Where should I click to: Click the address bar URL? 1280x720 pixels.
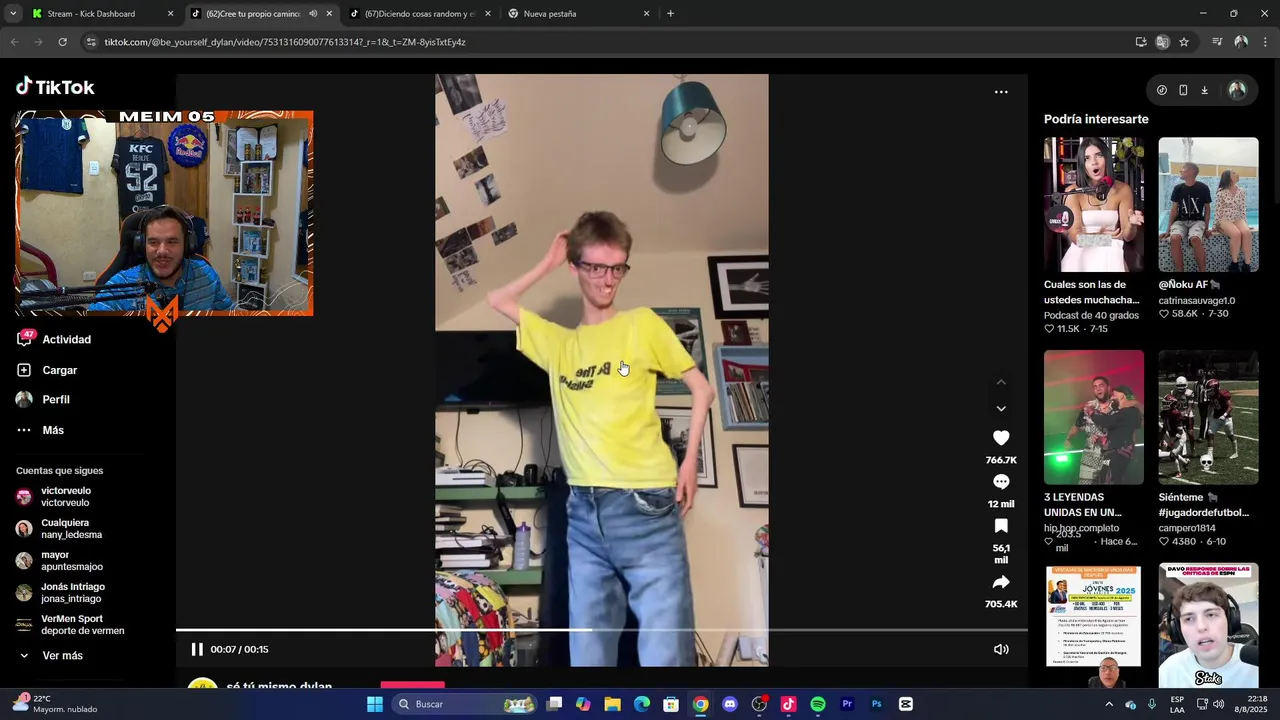tap(285, 42)
